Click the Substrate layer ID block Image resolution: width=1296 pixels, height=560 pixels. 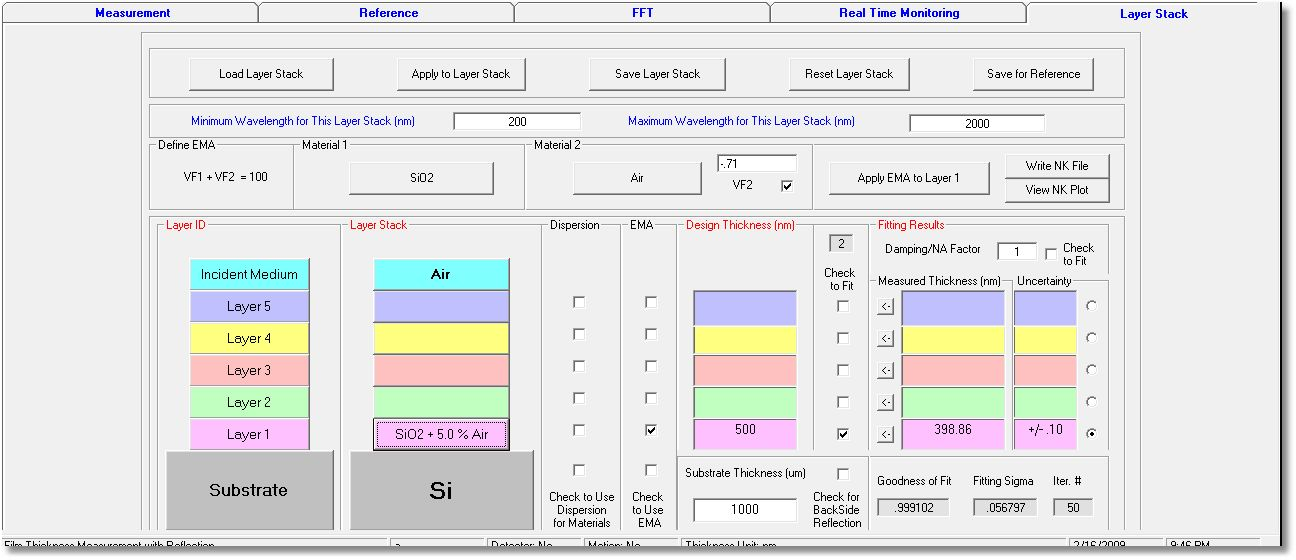point(249,490)
